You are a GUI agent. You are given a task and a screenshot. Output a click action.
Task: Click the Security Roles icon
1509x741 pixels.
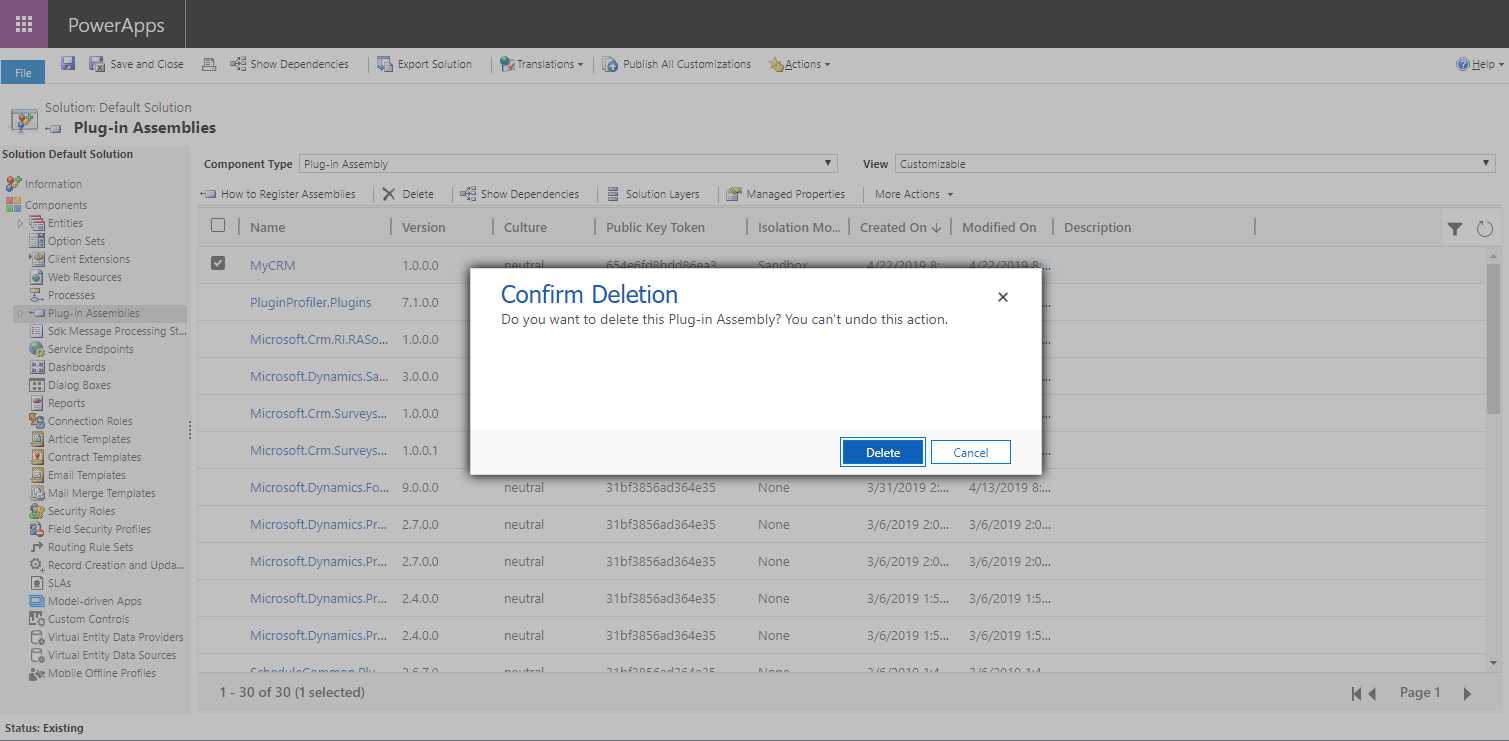pyautogui.click(x=38, y=511)
